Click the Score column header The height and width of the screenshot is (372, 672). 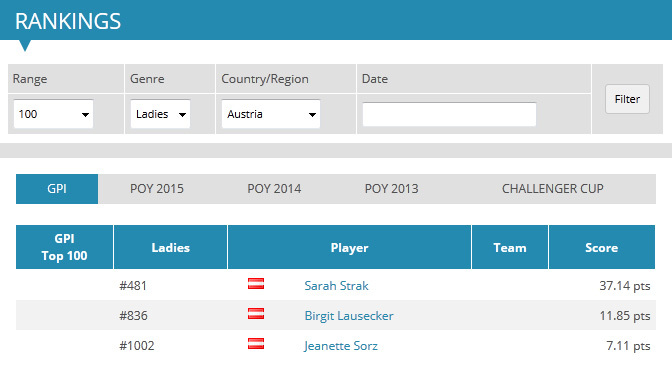coord(602,247)
